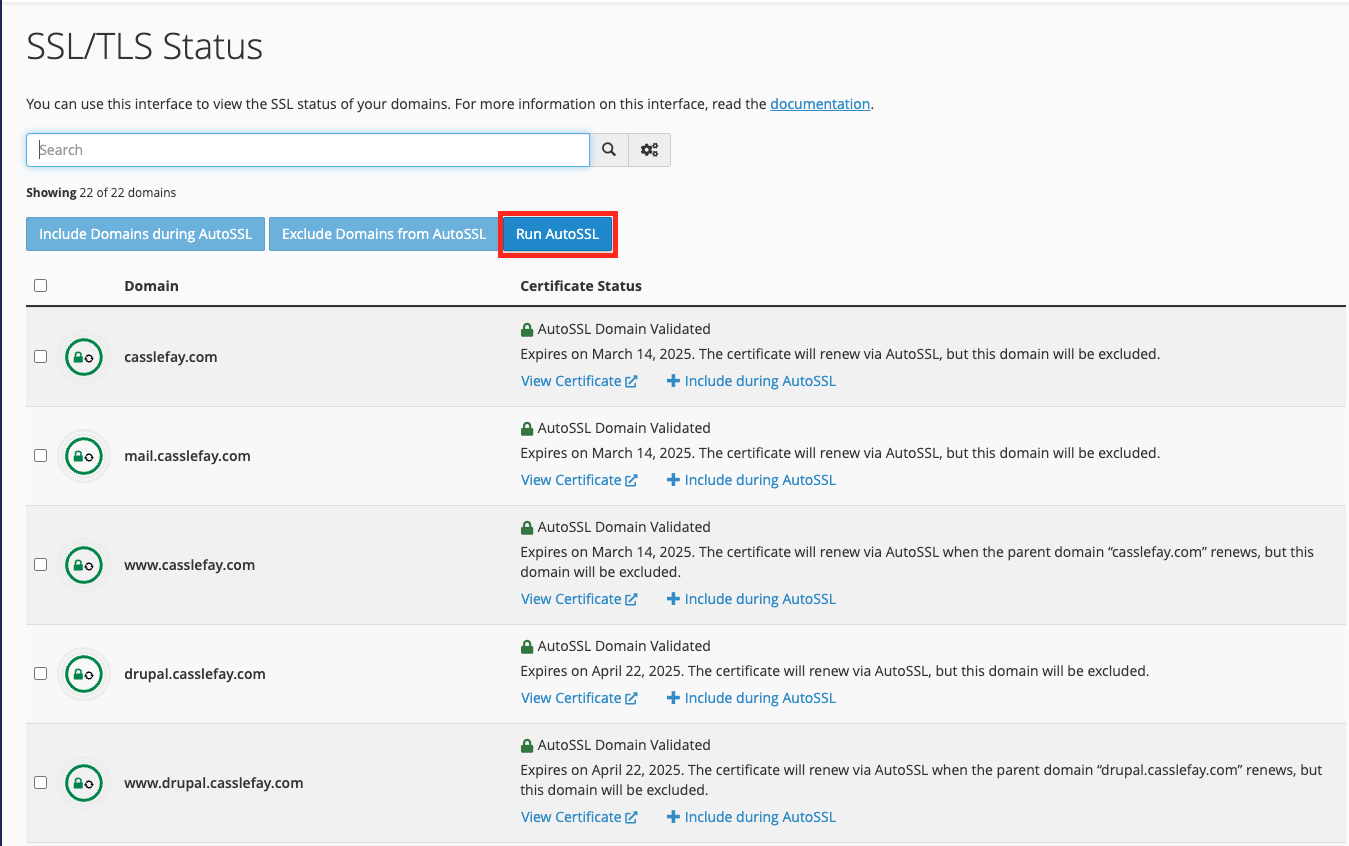Click the www.casslefay.com domain name
Image resolution: width=1349 pixels, height=846 pixels.
click(x=189, y=565)
